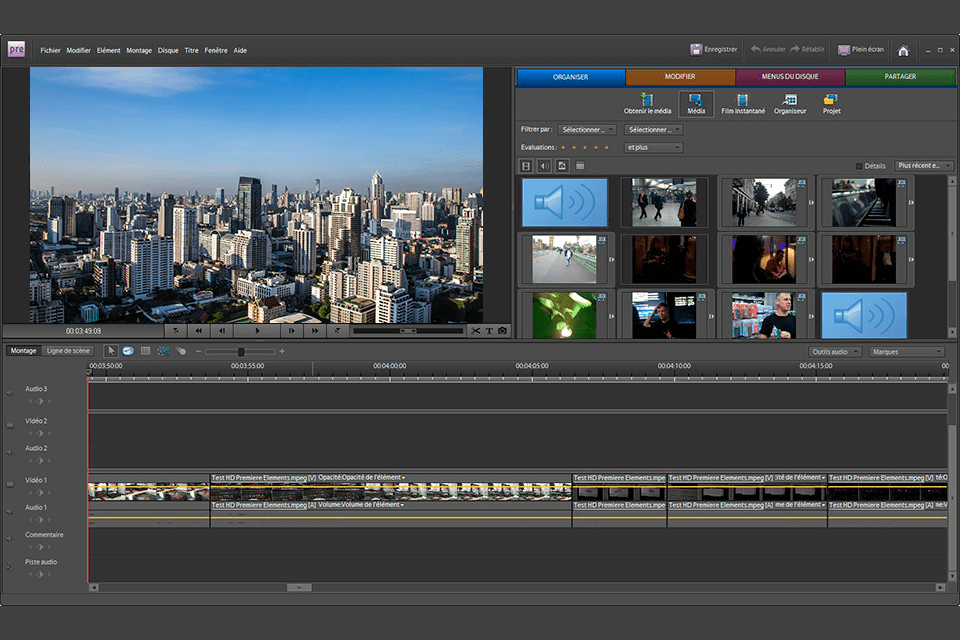The width and height of the screenshot is (960, 640).
Task: Adjust the timeline zoom slider
Action: pos(241,352)
